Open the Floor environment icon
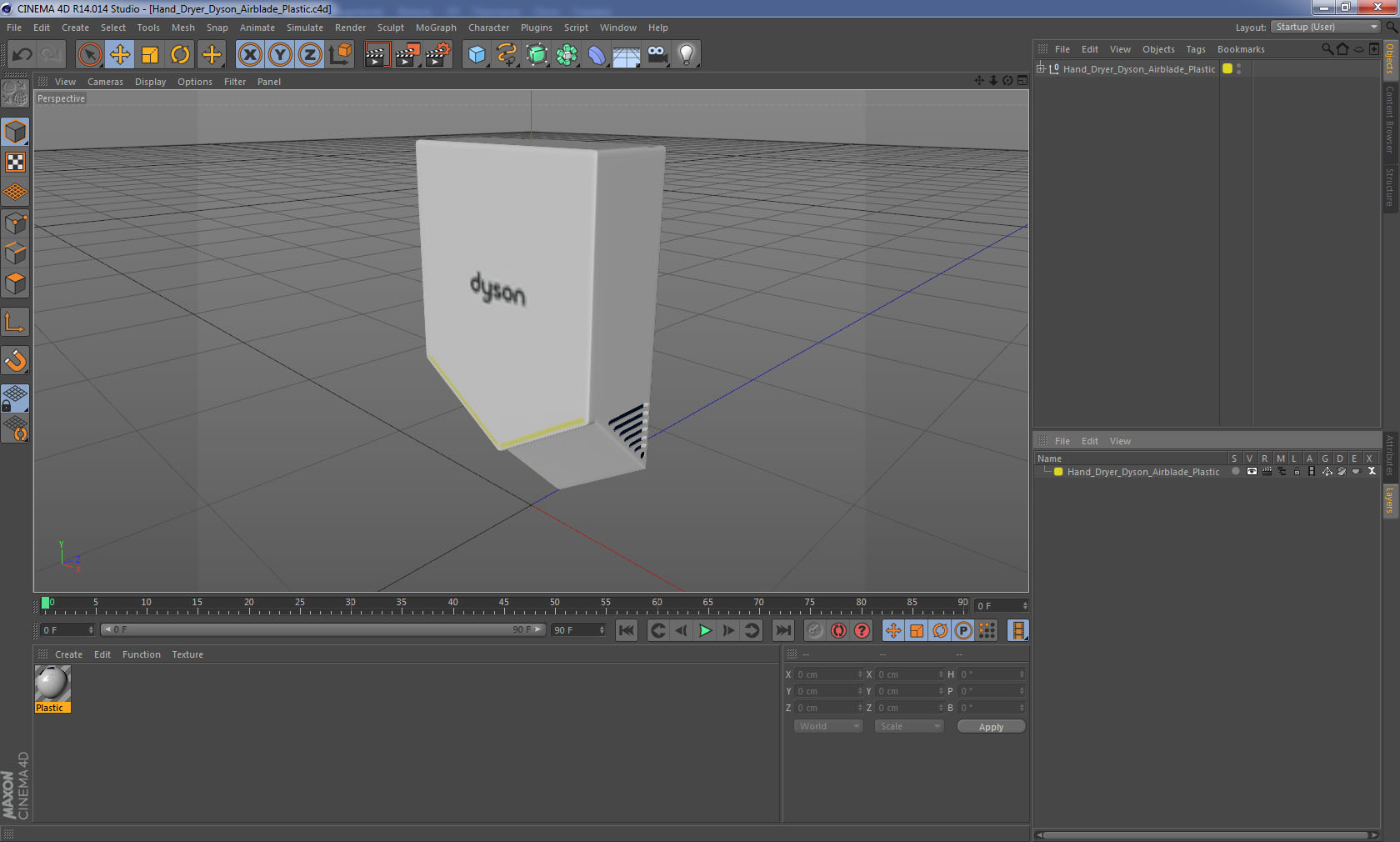 tap(627, 55)
